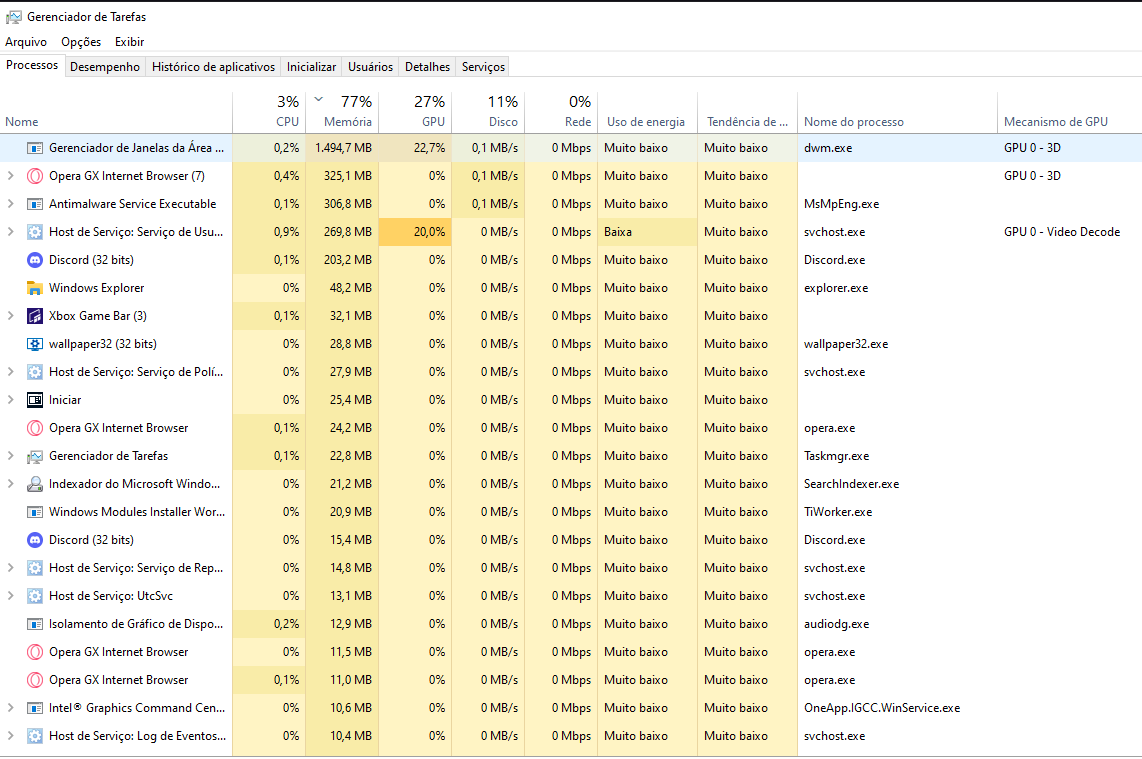Open the Serviços tab
This screenshot has height=759, width=1142.
(x=483, y=67)
